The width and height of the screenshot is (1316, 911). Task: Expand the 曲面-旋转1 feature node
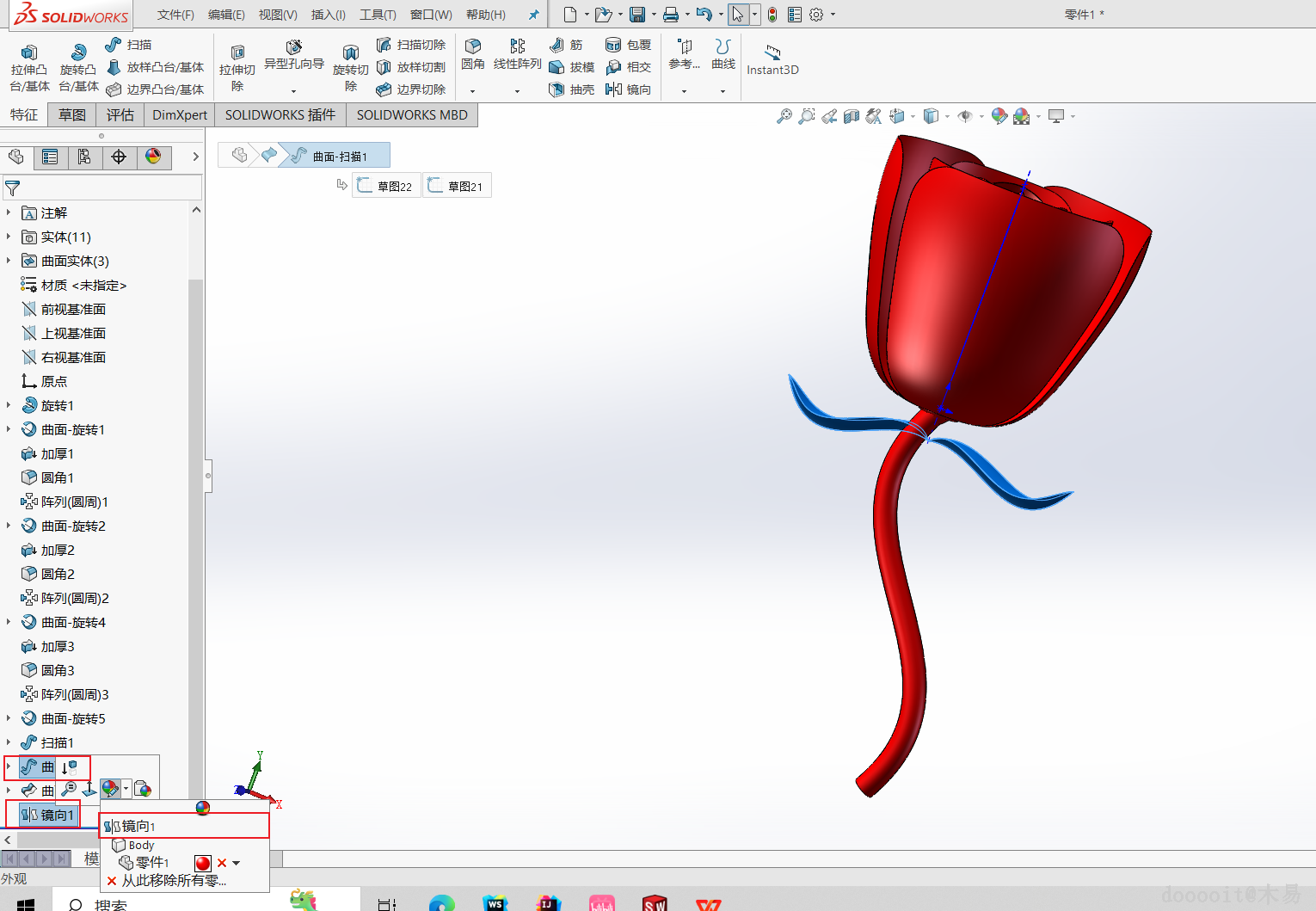pos(9,429)
